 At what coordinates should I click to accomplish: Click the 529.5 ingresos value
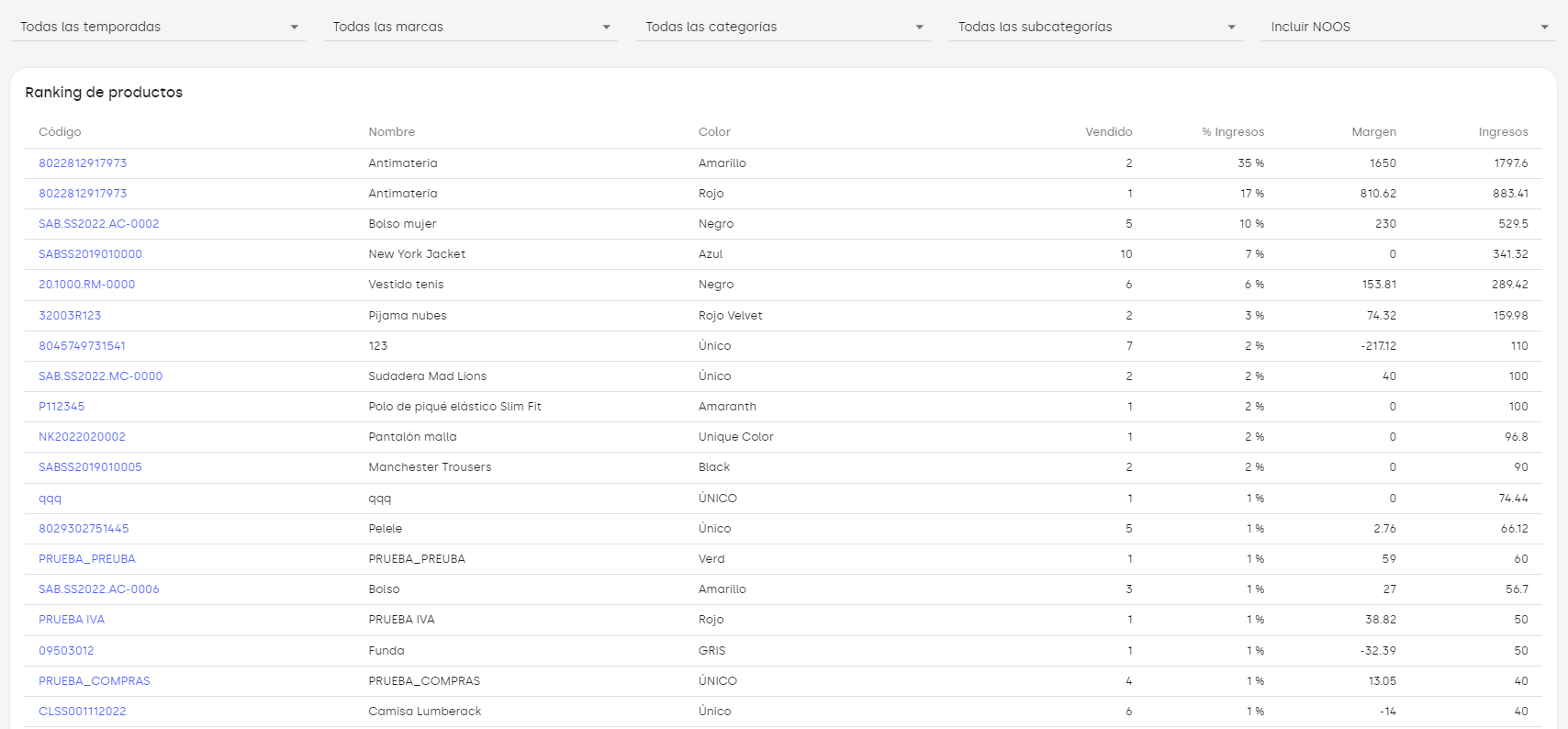[1513, 223]
